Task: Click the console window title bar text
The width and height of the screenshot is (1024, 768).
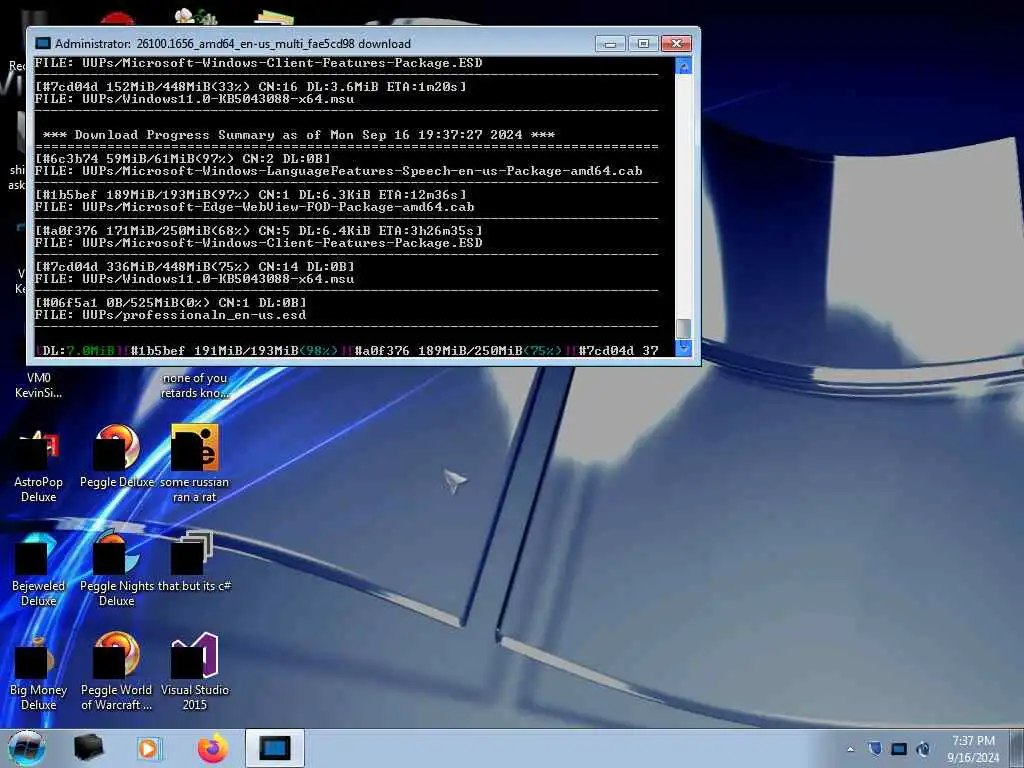Action: tap(232, 44)
